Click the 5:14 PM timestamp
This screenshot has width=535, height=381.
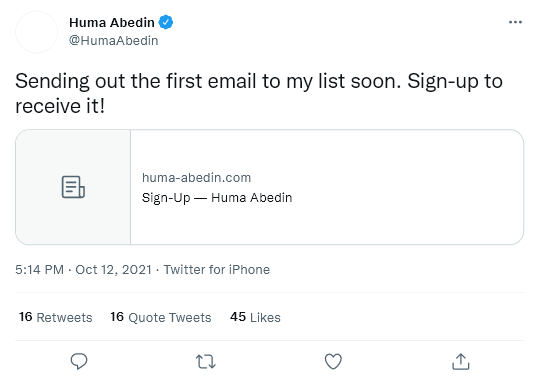(x=40, y=270)
